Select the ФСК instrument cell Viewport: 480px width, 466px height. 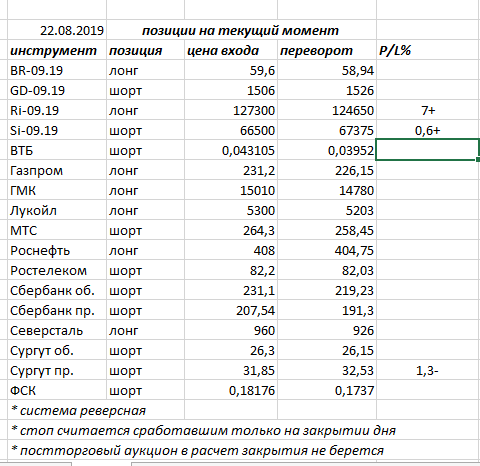57,390
